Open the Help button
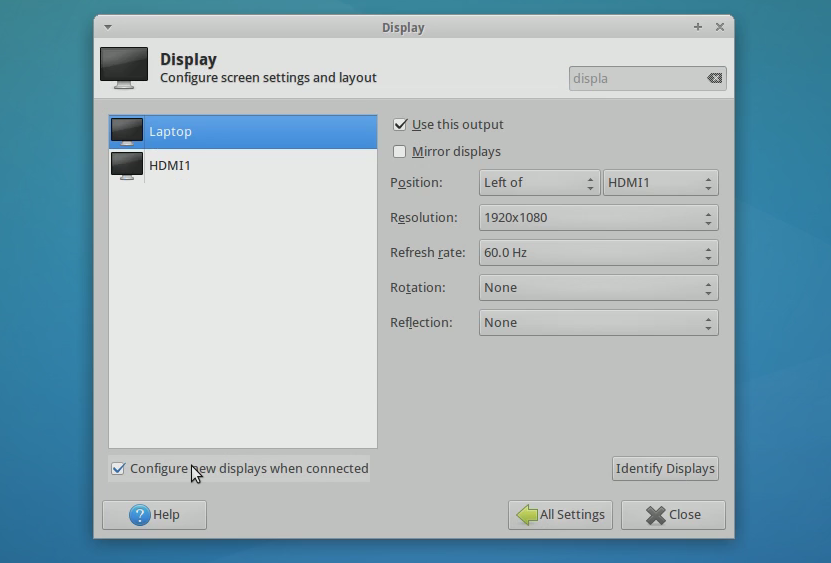831x563 pixels. point(154,515)
